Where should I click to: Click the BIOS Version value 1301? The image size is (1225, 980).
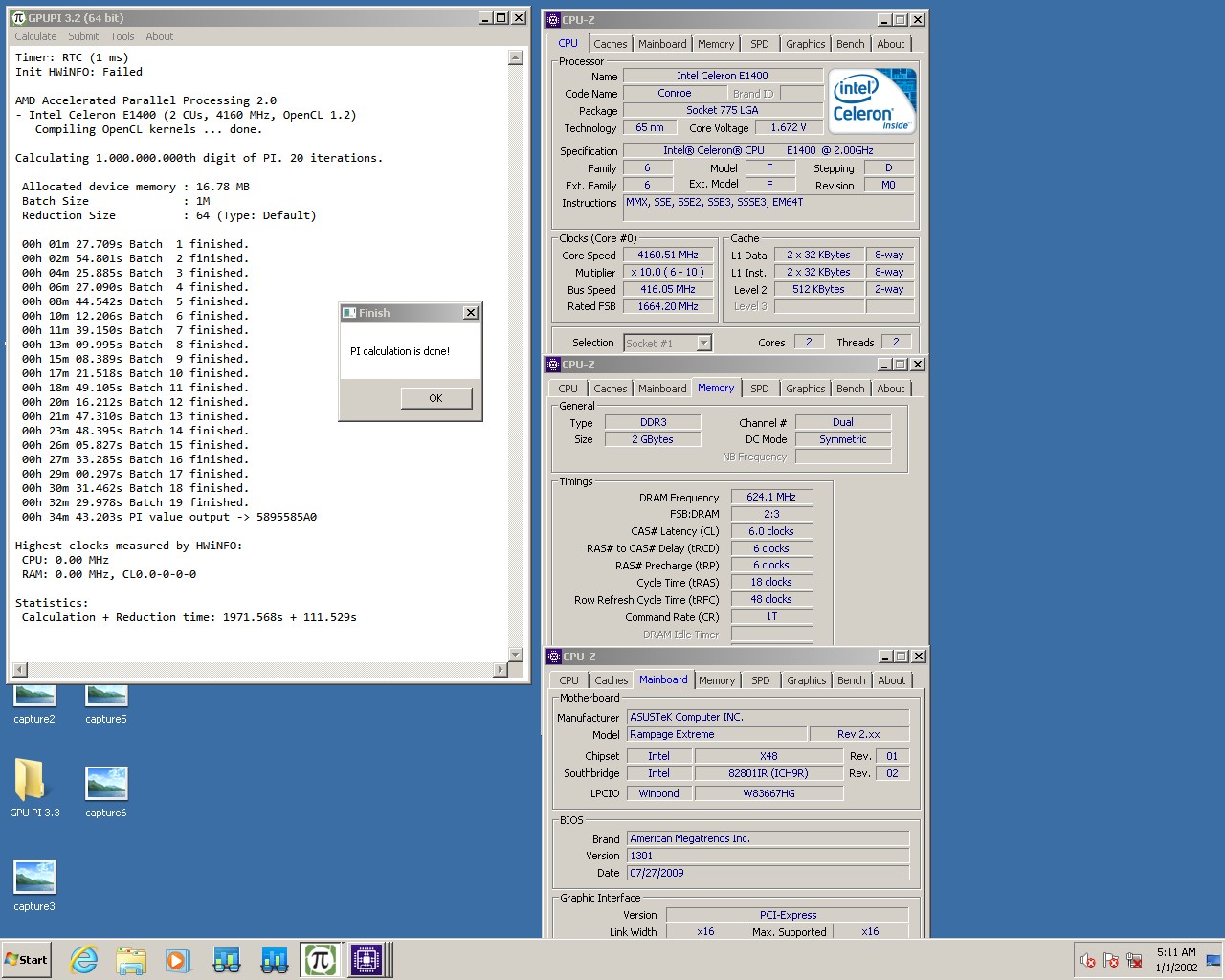coord(768,856)
